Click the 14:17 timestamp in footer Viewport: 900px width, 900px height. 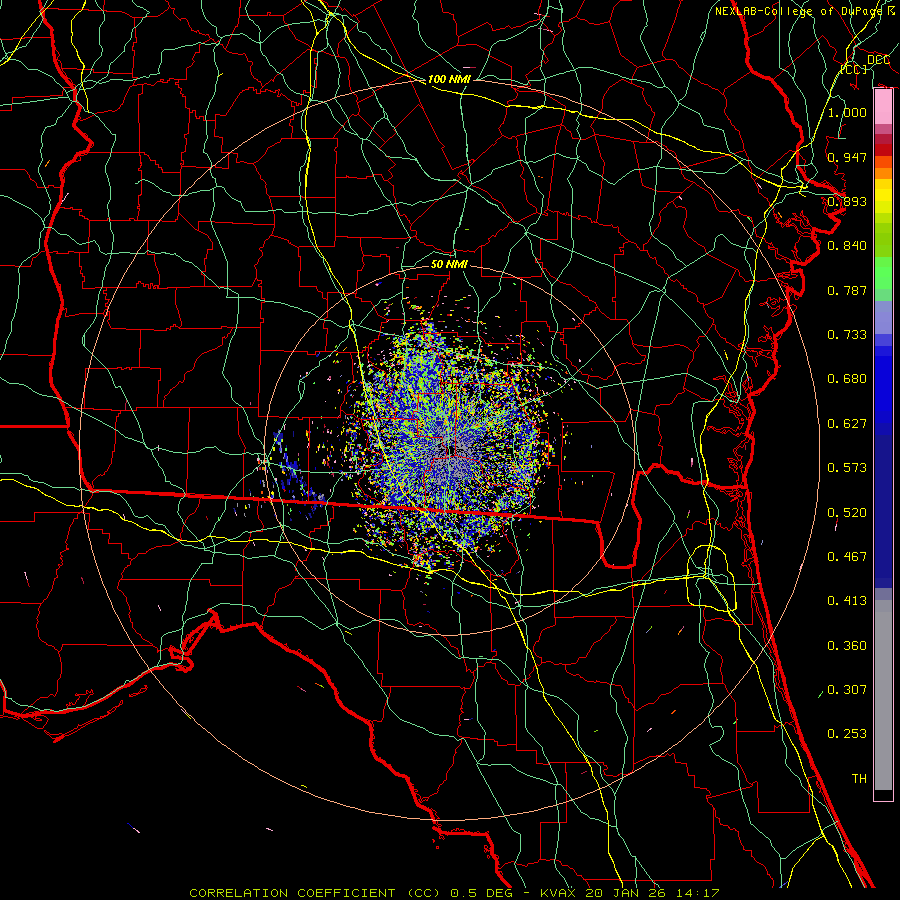click(x=699, y=893)
